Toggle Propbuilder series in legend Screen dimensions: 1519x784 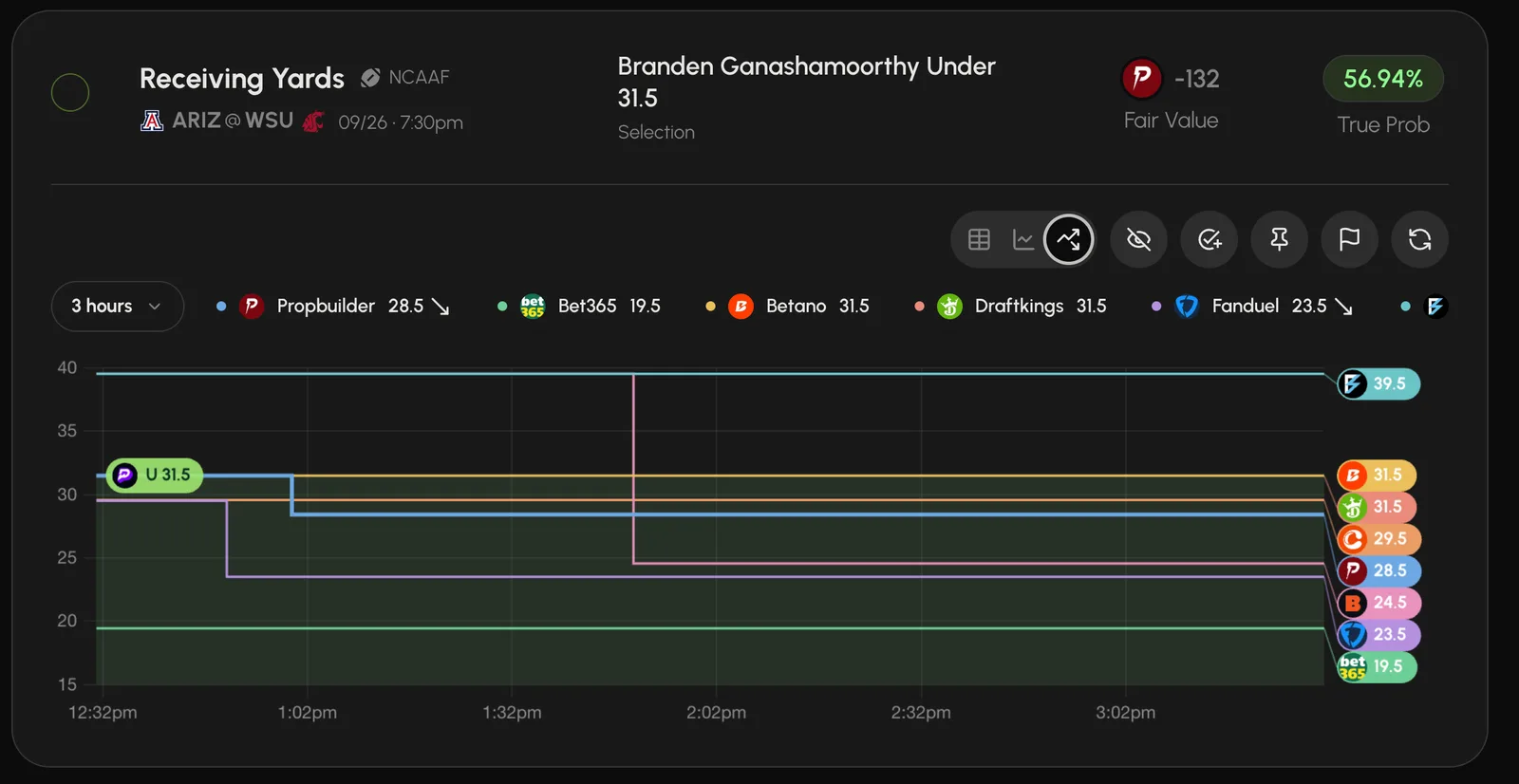(x=333, y=306)
